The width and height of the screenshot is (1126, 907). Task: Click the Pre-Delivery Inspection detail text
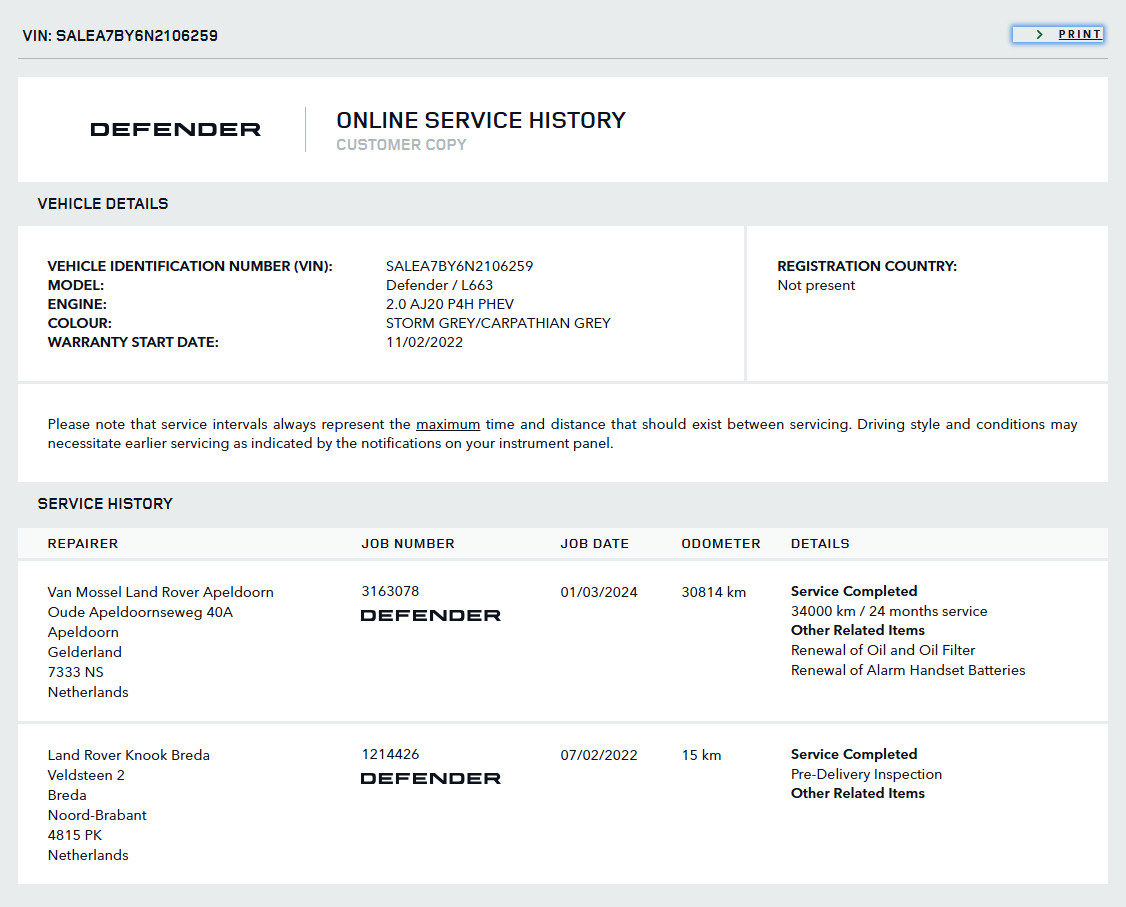coord(866,774)
